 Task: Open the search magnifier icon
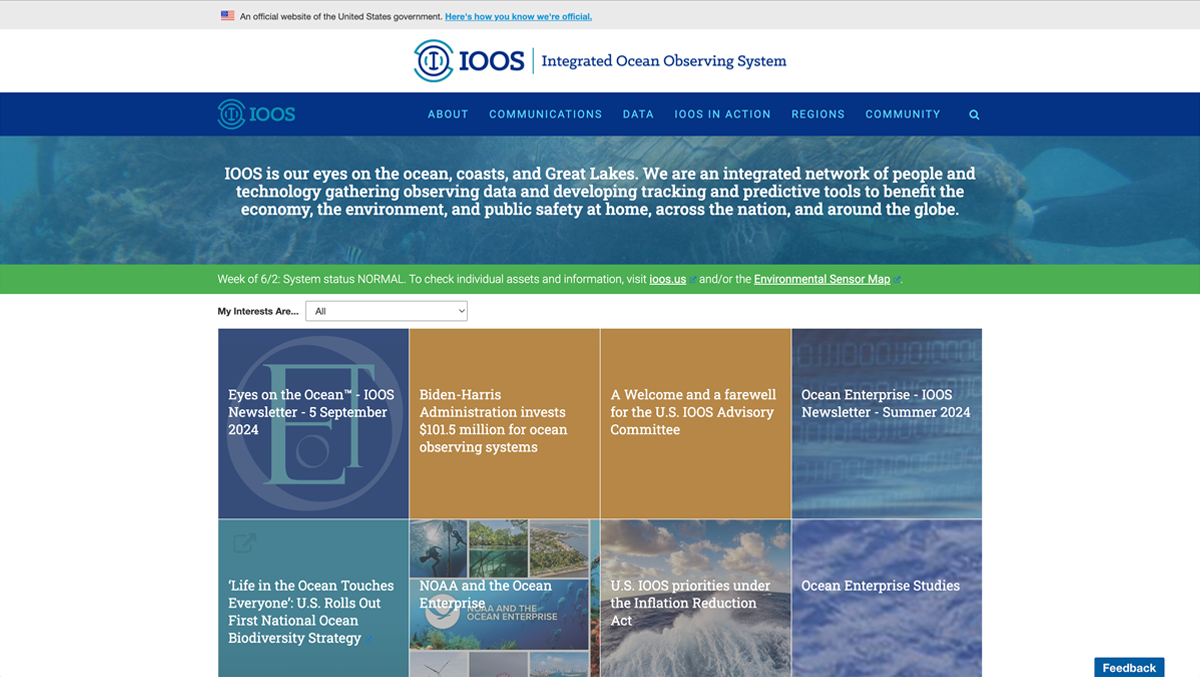pyautogui.click(x=974, y=115)
